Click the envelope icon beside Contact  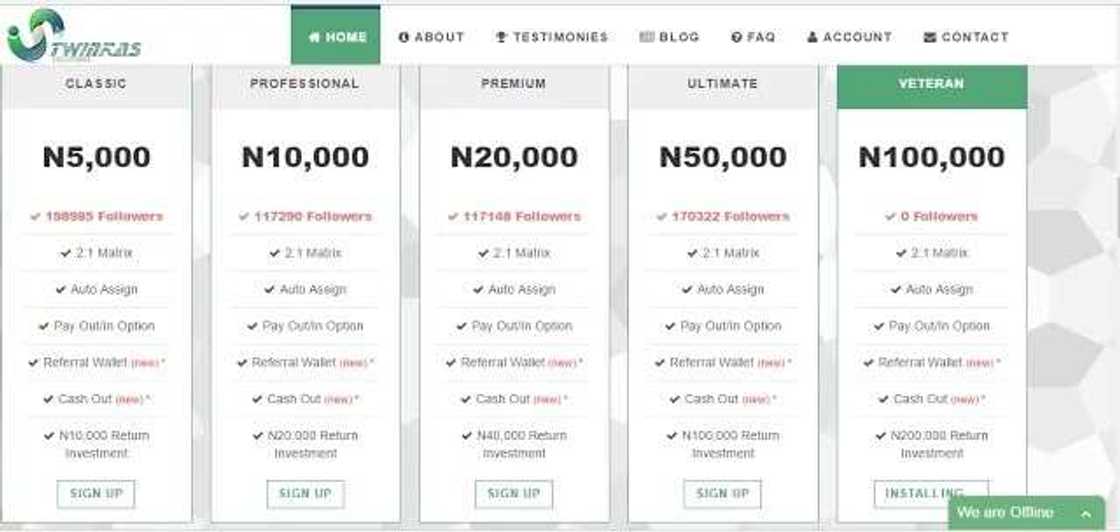[930, 37]
